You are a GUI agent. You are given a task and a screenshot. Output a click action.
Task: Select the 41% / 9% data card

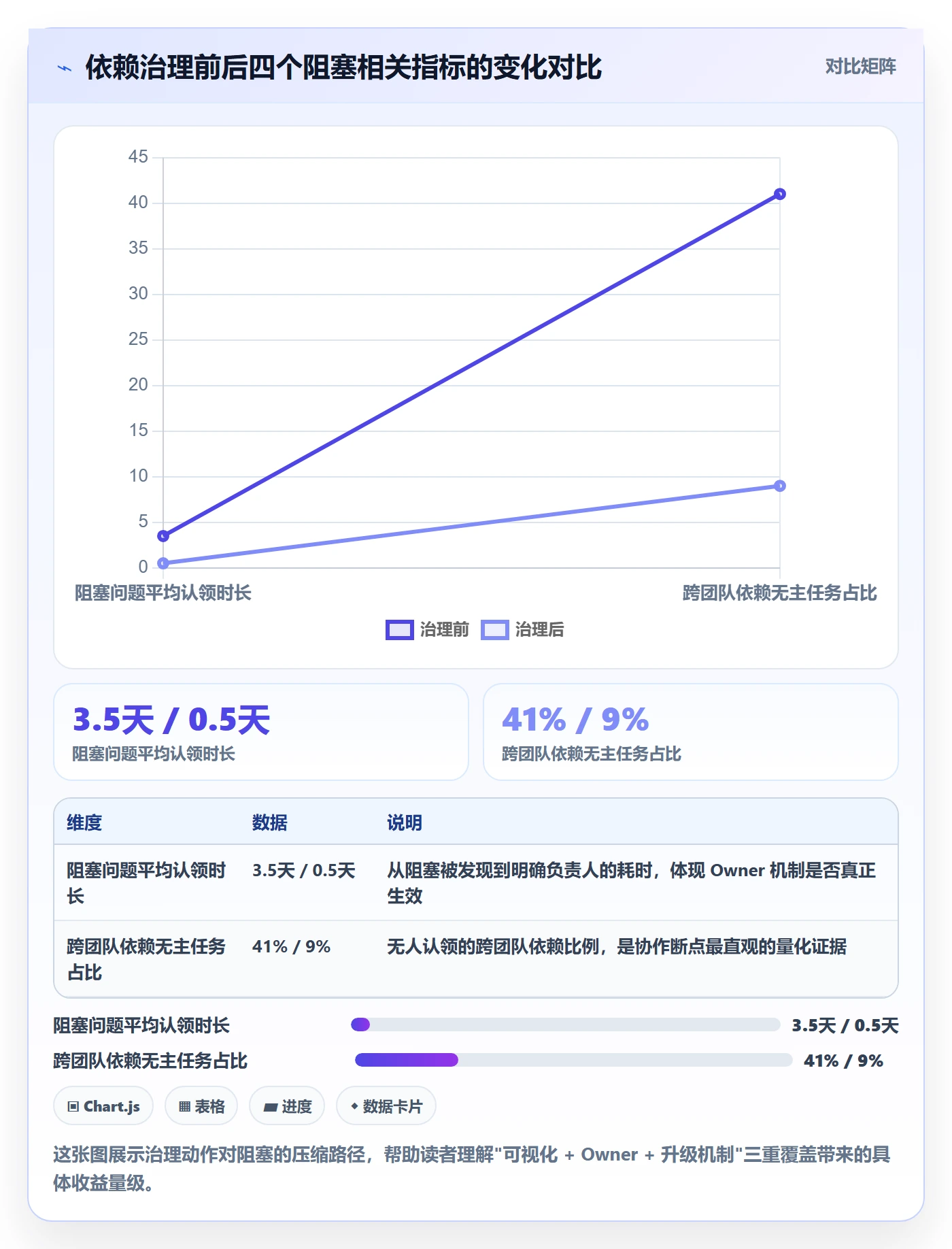pyautogui.click(x=691, y=732)
